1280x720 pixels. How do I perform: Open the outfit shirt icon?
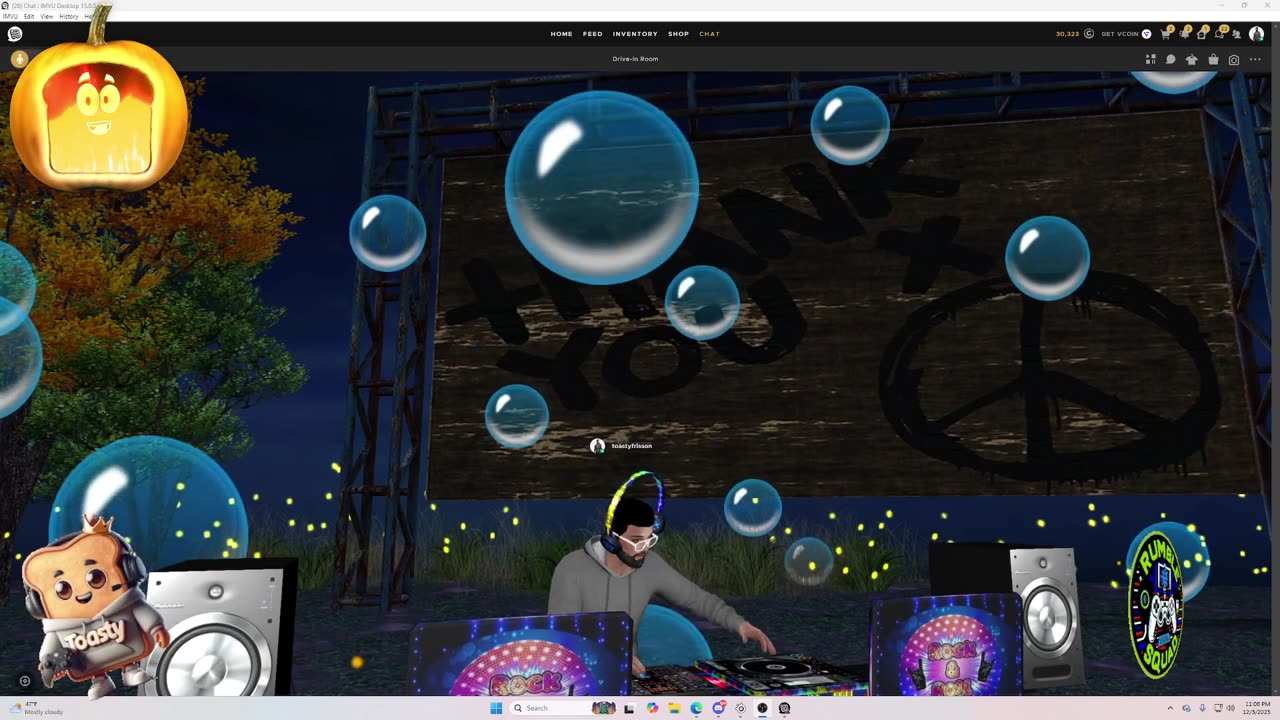point(1191,59)
